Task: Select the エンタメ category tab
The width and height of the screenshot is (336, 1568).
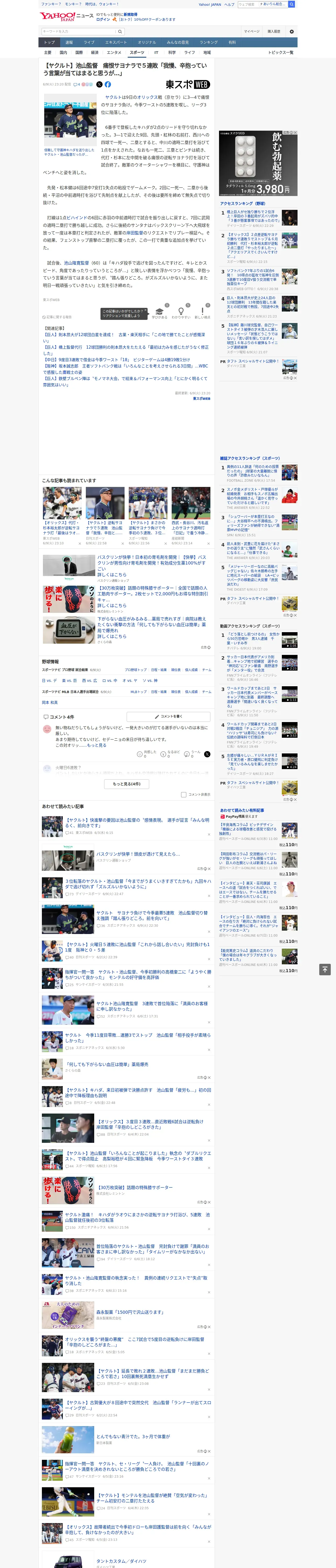Action: (x=114, y=52)
